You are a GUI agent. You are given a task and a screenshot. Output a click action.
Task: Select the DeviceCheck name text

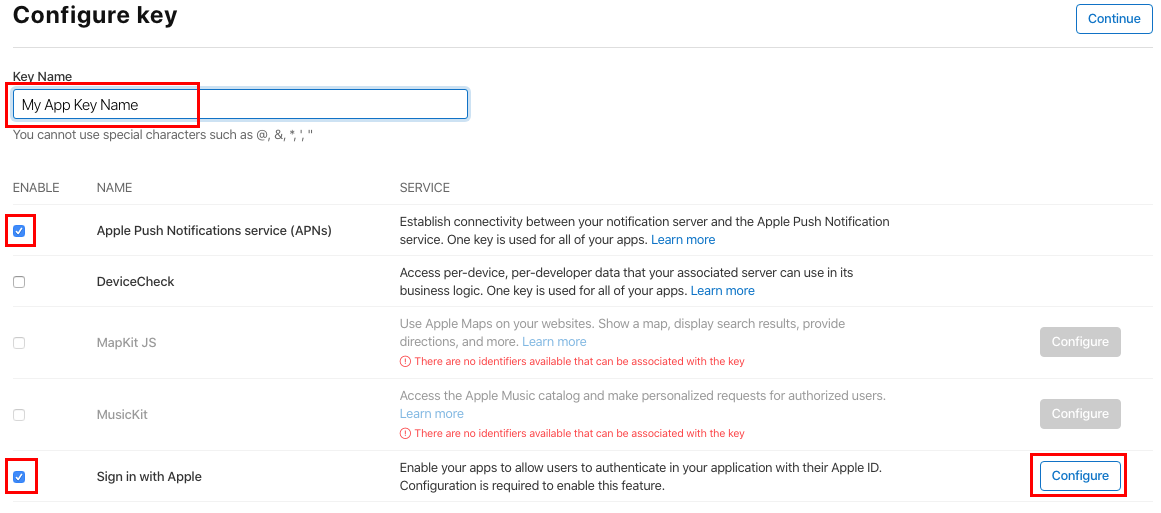coord(135,282)
